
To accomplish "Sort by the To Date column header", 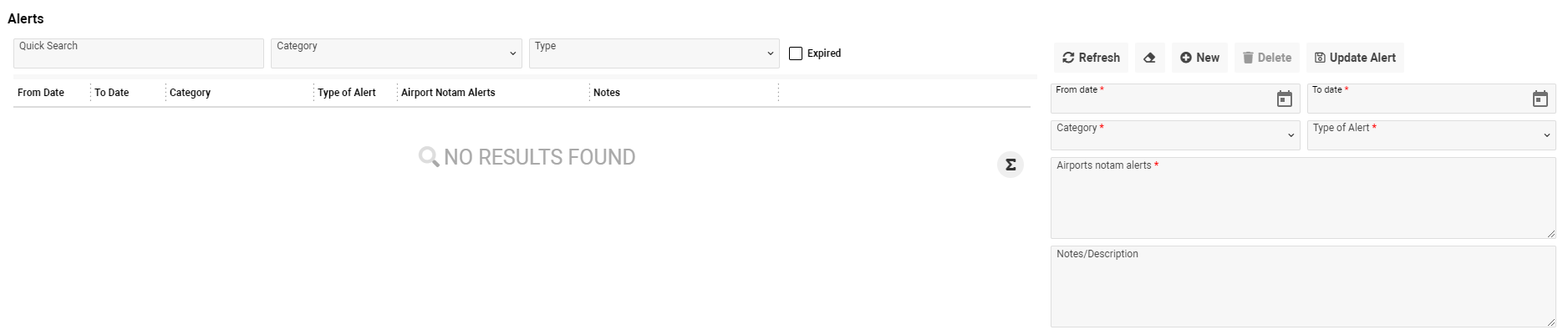I will tap(112, 93).
